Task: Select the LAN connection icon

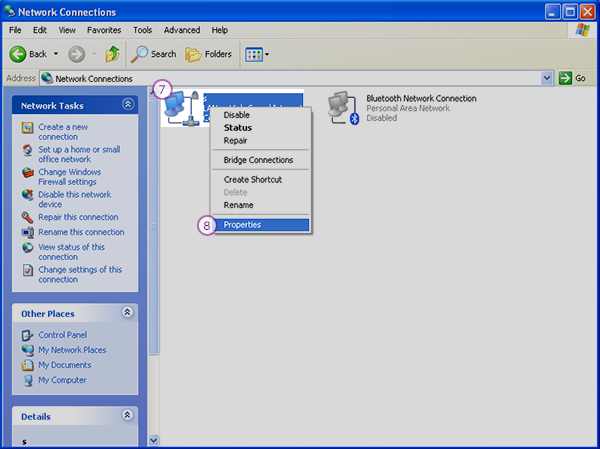Action: 181,108
